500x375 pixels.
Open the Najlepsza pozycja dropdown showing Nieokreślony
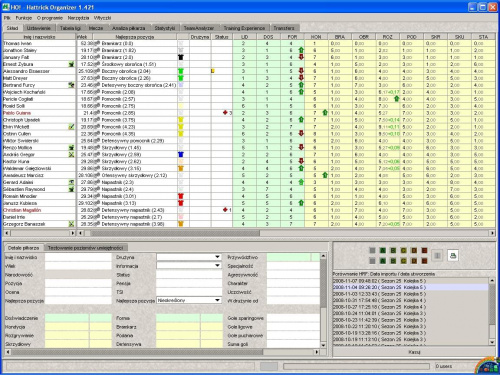(189, 300)
